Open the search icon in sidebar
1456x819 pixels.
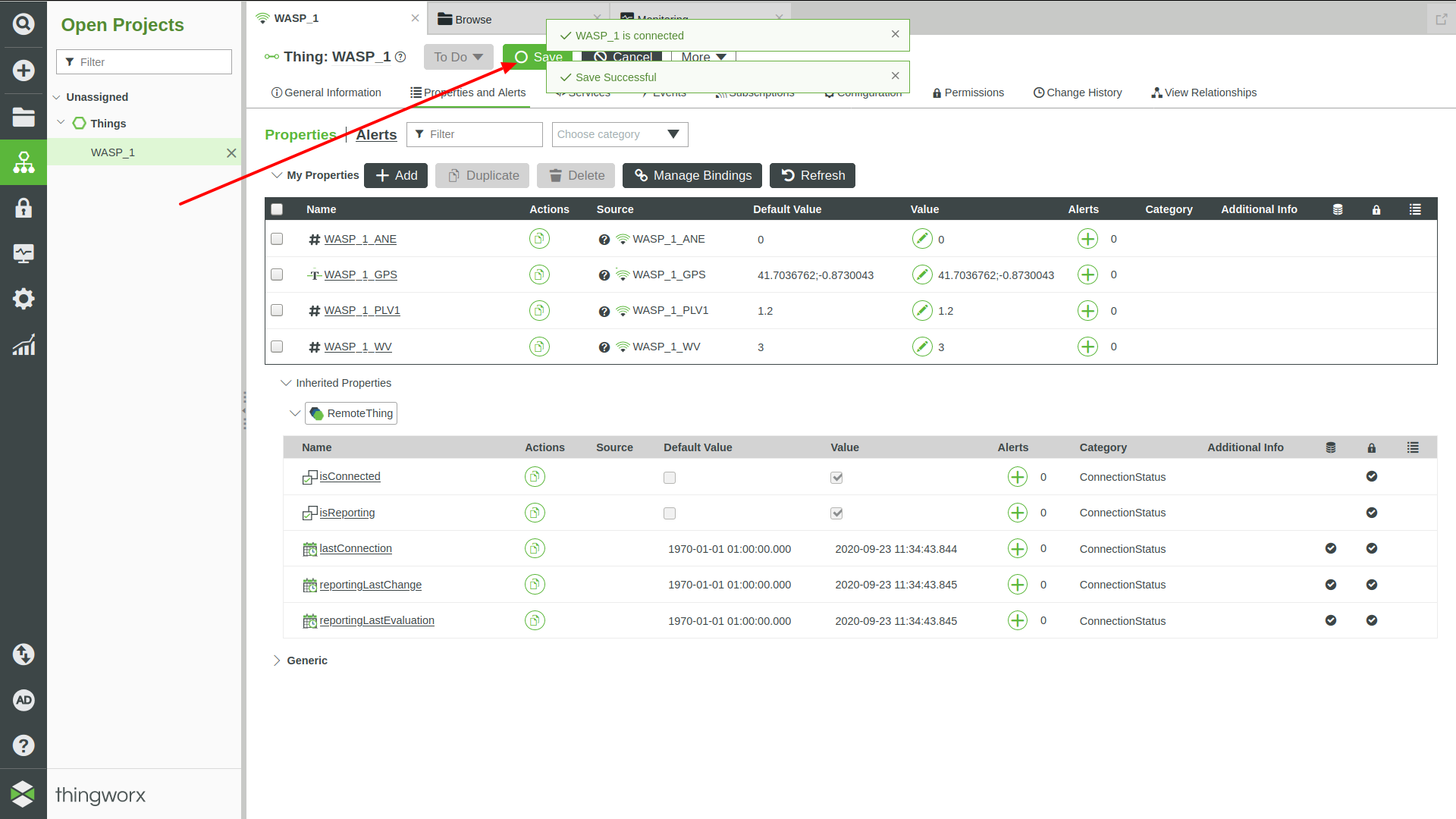24,24
